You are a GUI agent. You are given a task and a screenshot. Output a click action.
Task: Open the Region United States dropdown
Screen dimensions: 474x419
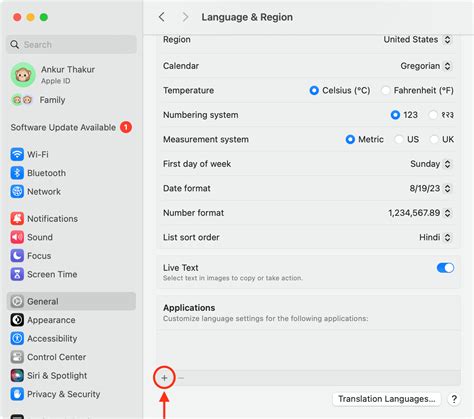coord(417,40)
